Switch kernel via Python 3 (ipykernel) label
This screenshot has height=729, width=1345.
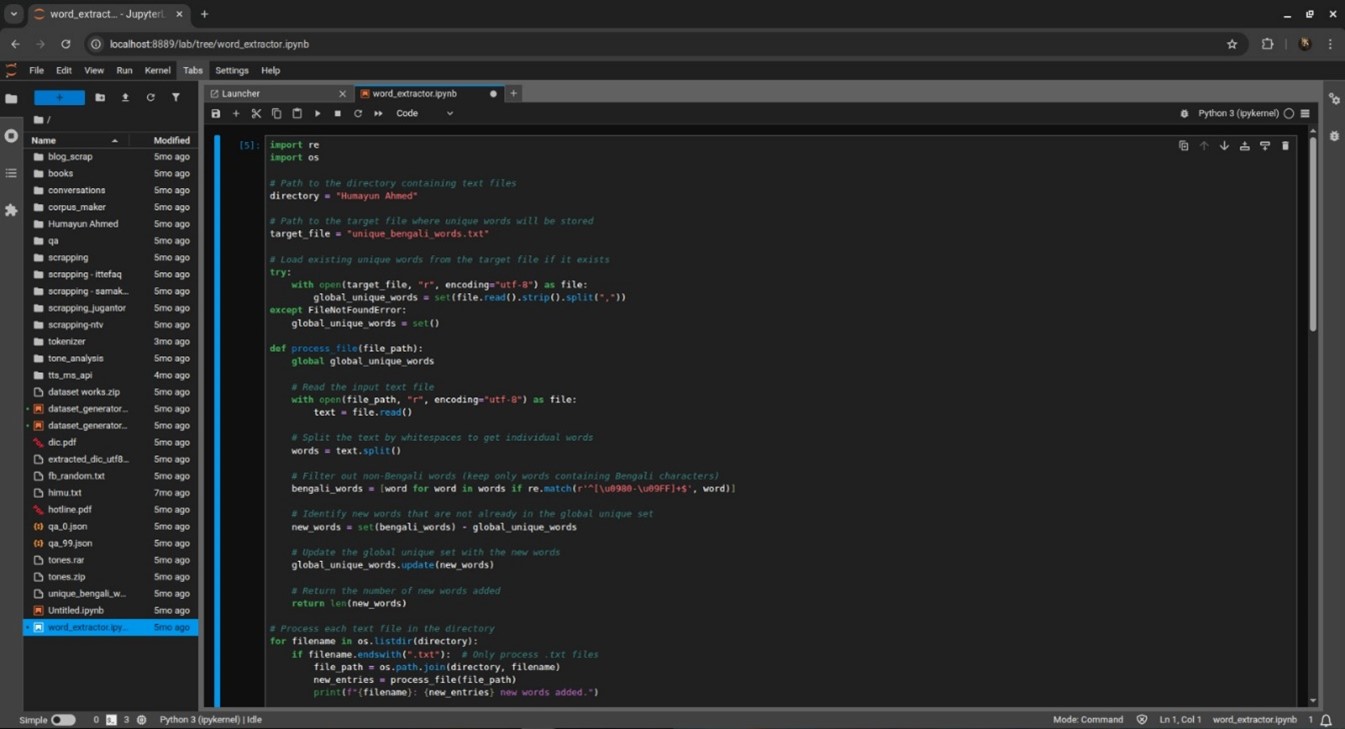[x=1238, y=114]
